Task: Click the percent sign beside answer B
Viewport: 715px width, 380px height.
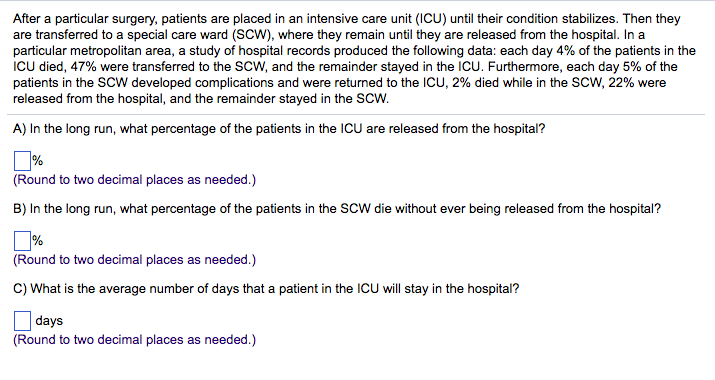Action: pos(37,240)
